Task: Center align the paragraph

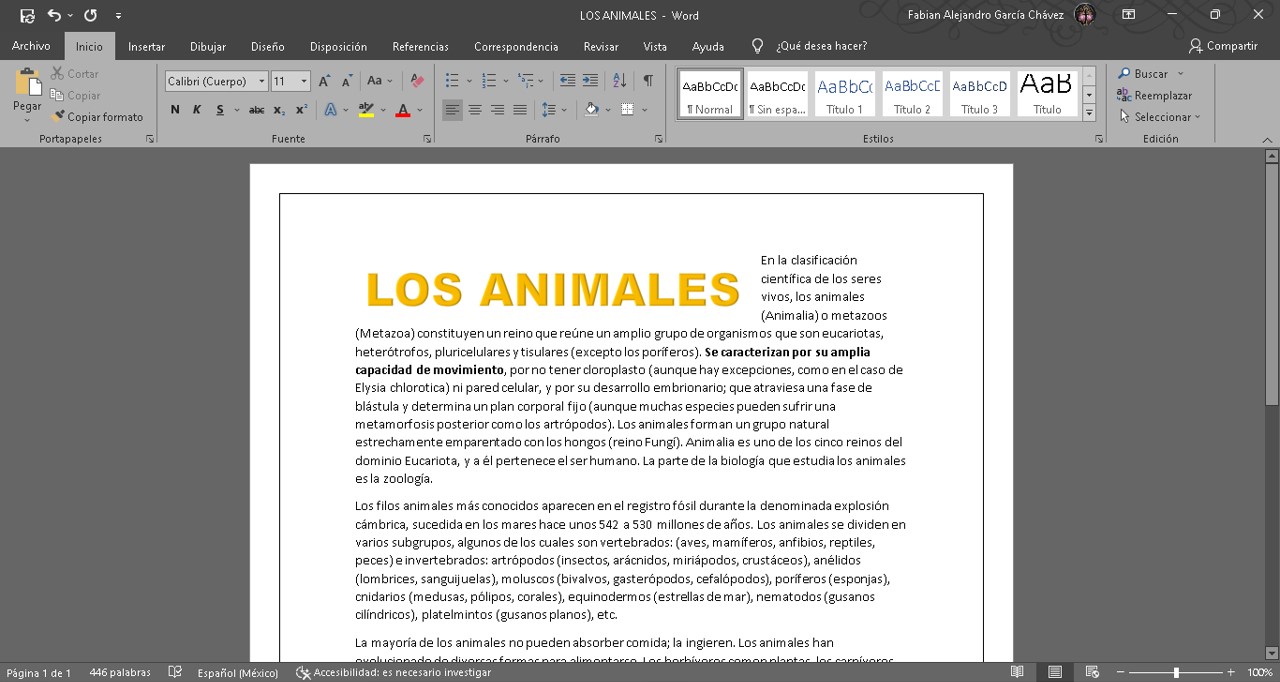Action: [475, 110]
